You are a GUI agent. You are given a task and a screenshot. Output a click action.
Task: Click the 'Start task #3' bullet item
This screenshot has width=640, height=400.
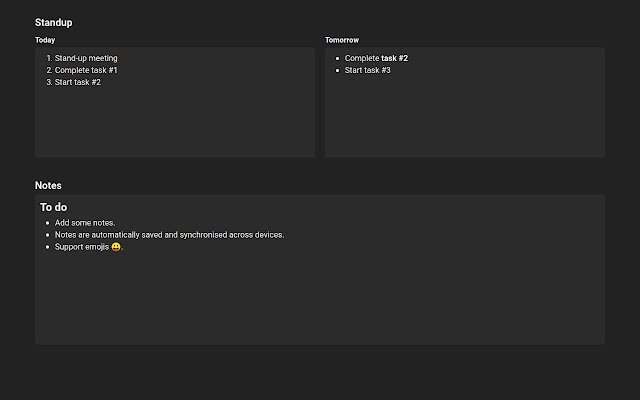(x=367, y=70)
